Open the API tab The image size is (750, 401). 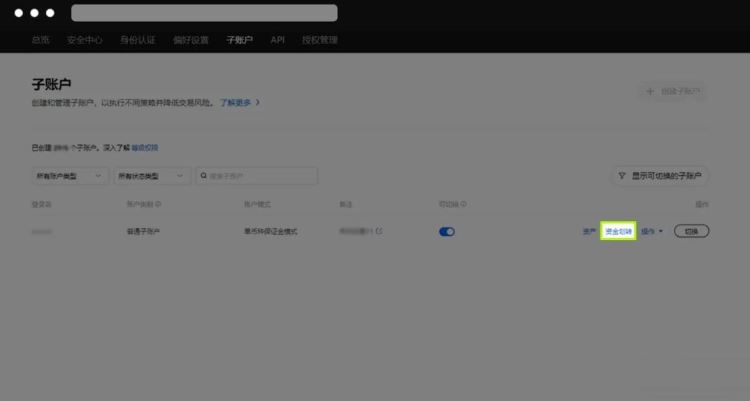pyautogui.click(x=278, y=40)
